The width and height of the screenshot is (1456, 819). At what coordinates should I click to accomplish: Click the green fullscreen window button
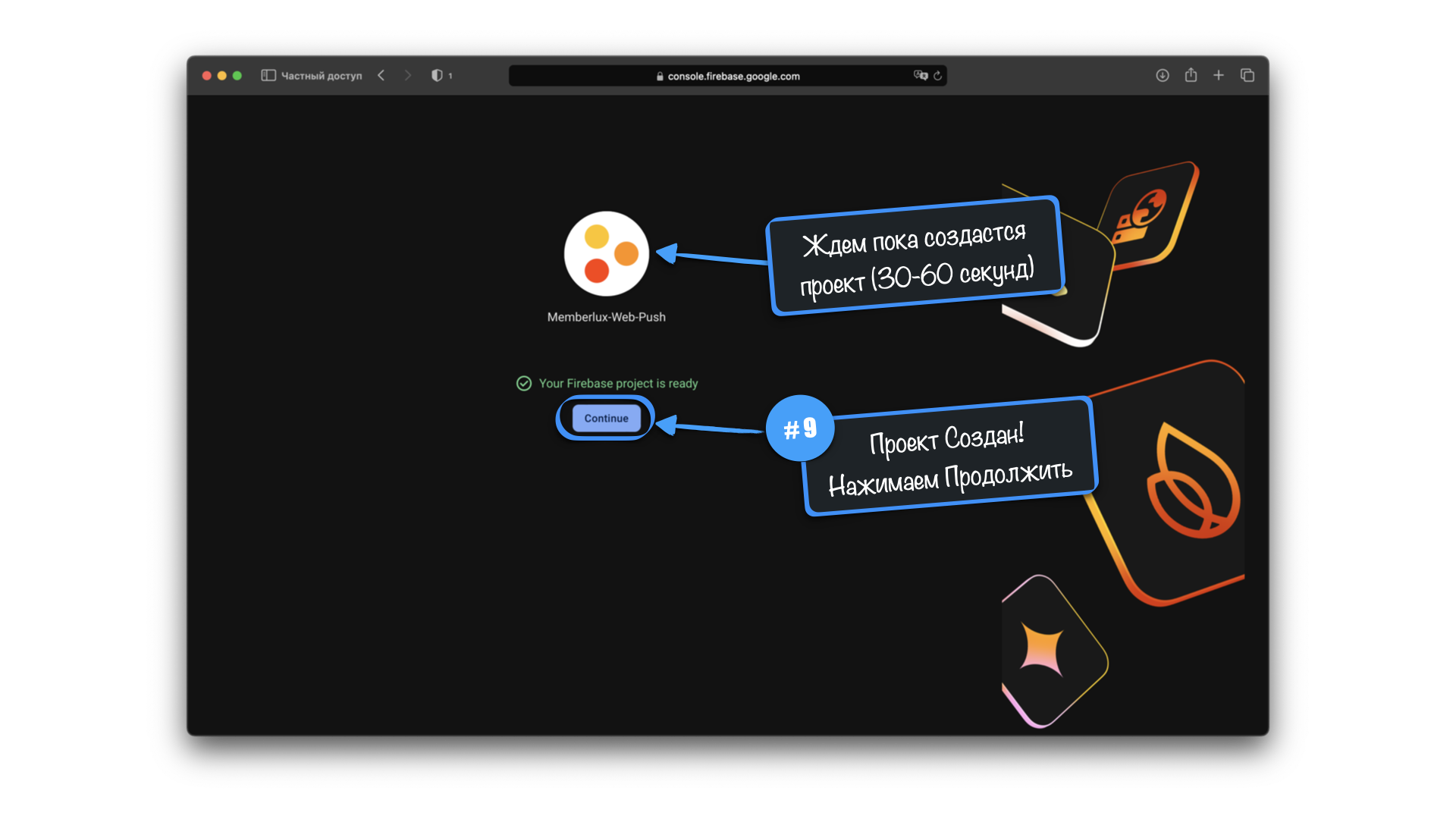click(x=237, y=75)
